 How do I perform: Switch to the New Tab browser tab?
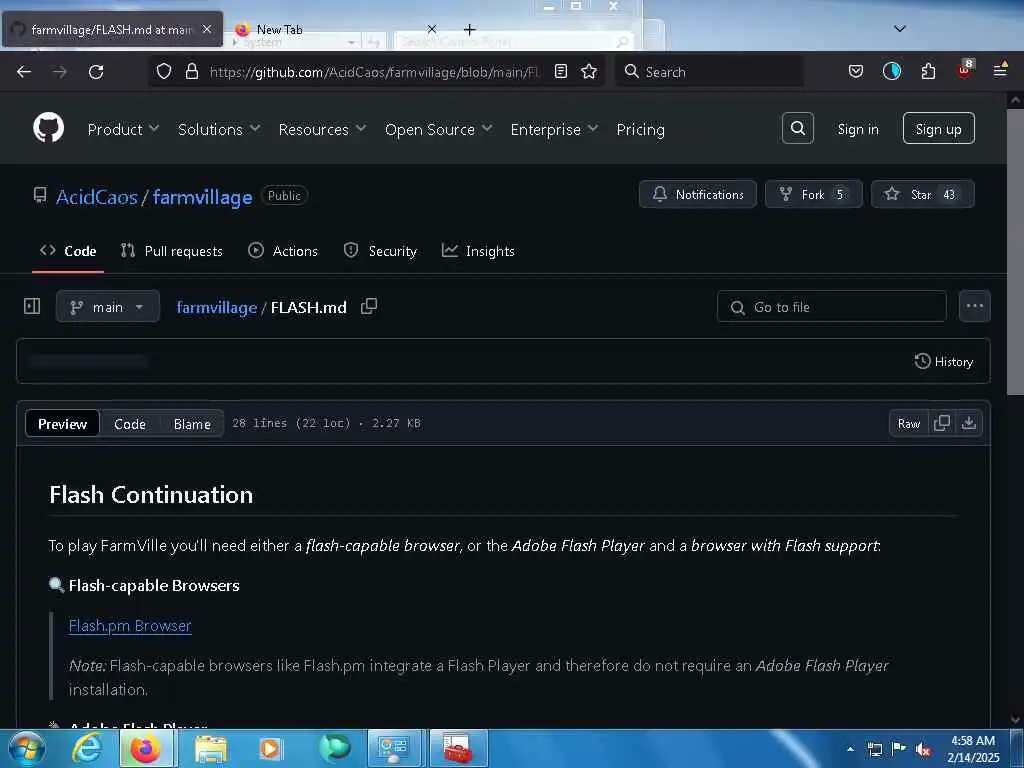click(x=334, y=29)
